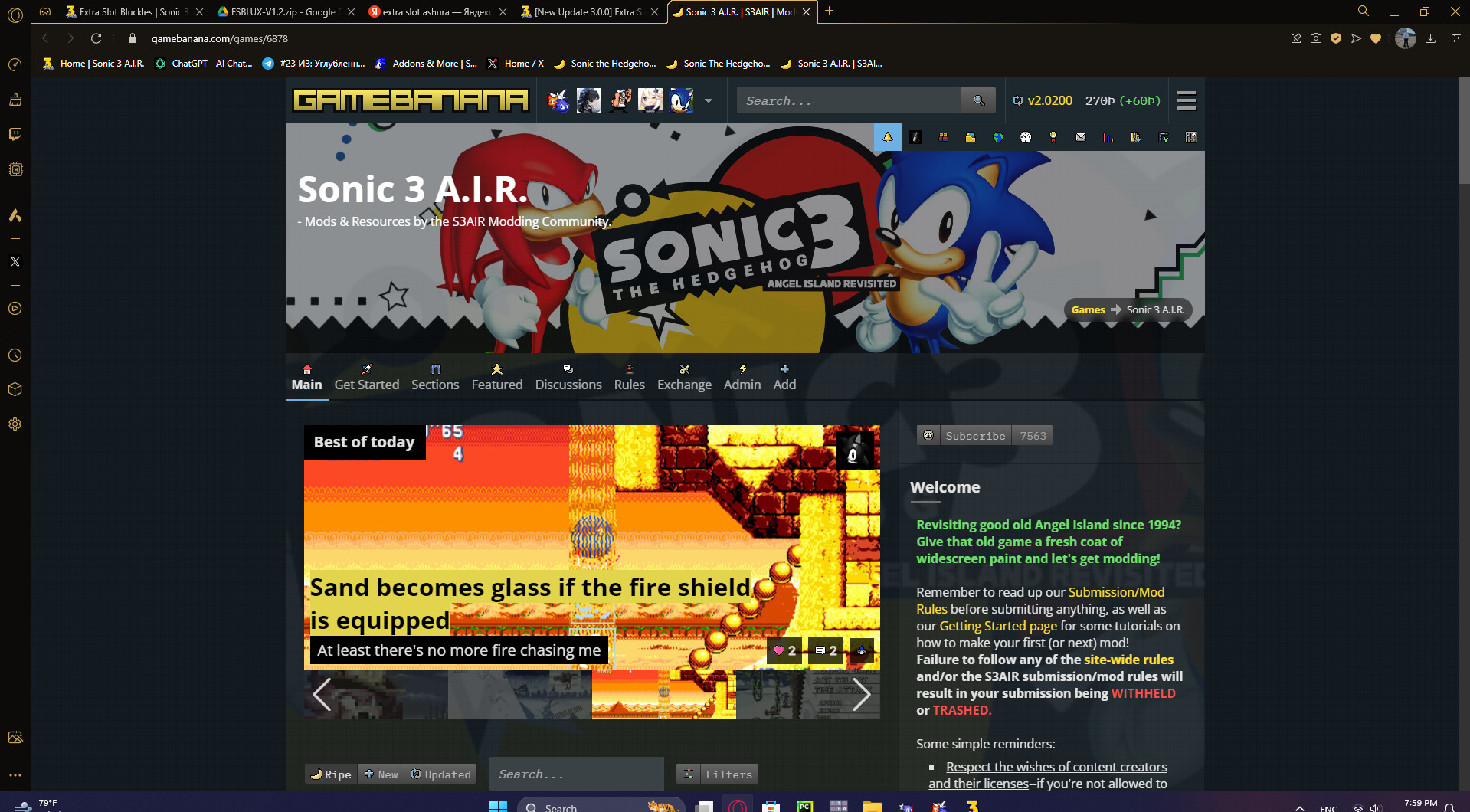
Task: Toggle the Updated filter
Action: [440, 774]
